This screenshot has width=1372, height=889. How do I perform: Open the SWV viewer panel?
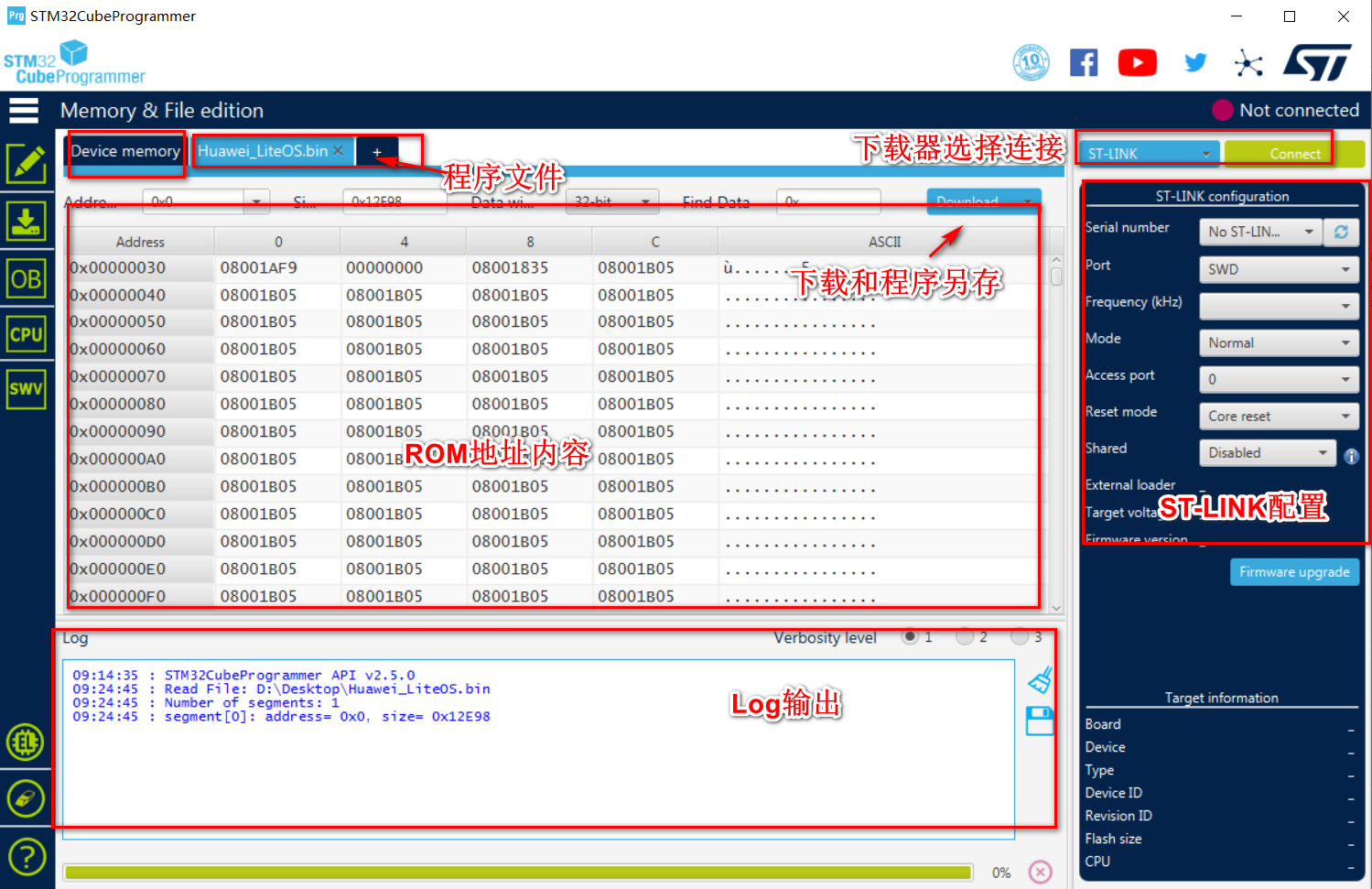click(x=27, y=389)
